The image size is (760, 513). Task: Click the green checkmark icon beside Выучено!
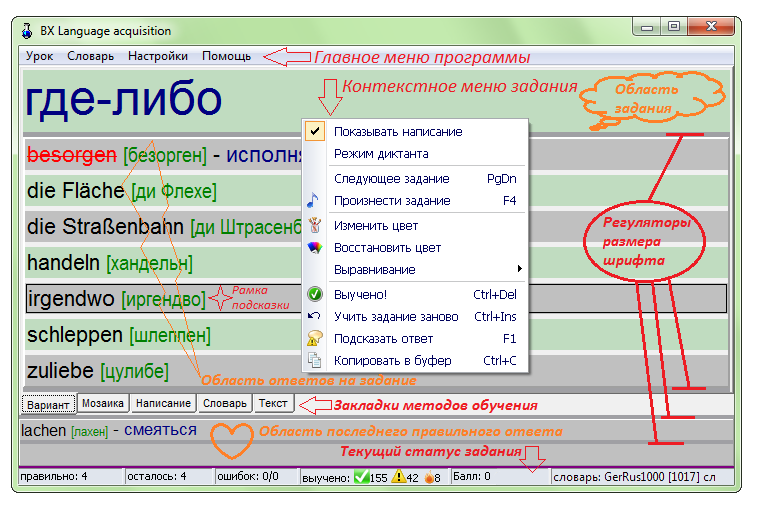point(315,294)
